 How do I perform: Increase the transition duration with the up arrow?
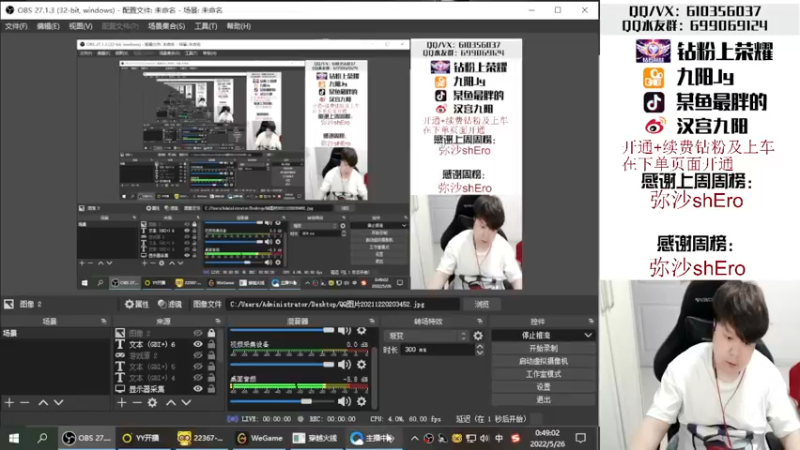pos(480,346)
